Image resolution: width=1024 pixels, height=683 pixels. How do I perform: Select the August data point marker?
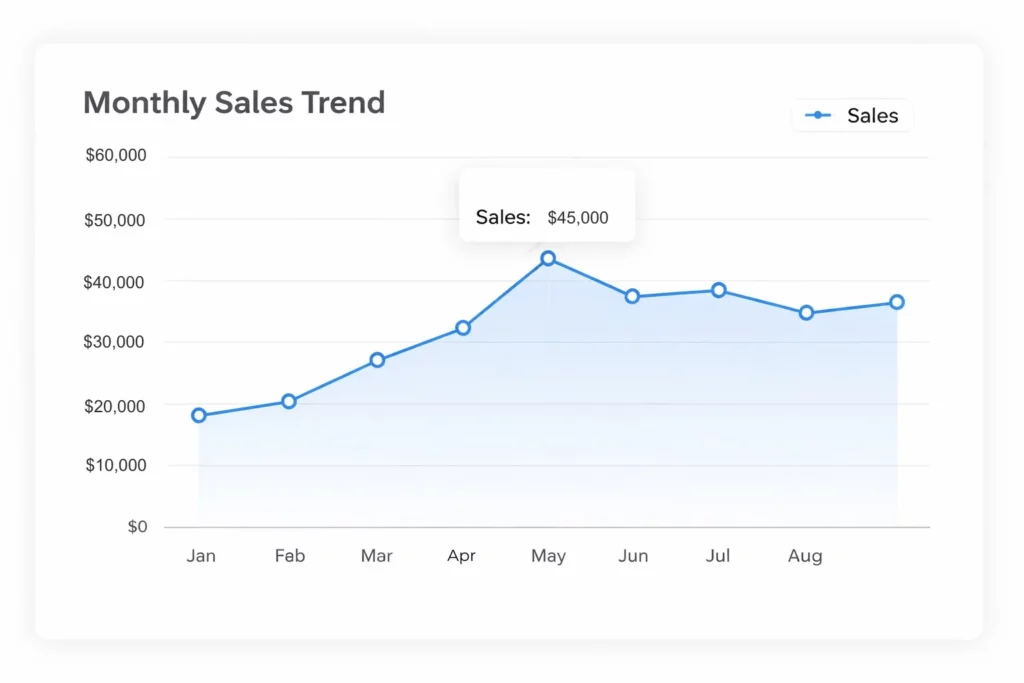pyautogui.click(x=806, y=313)
